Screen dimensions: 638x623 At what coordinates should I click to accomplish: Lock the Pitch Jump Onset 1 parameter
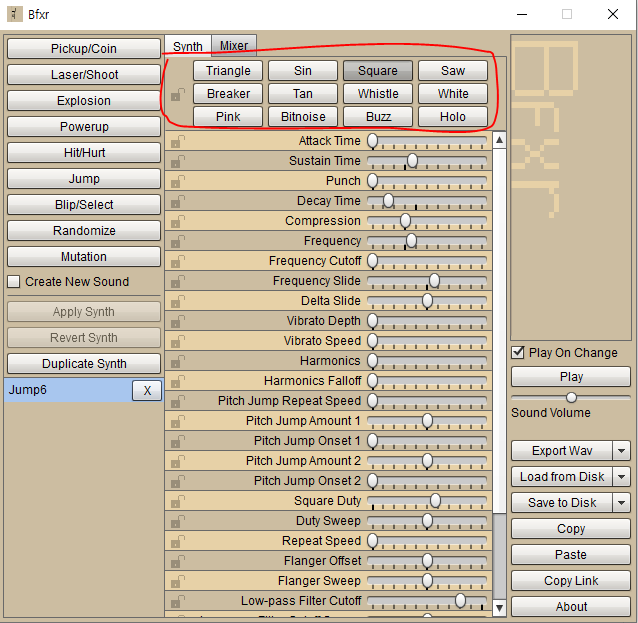[x=177, y=440]
